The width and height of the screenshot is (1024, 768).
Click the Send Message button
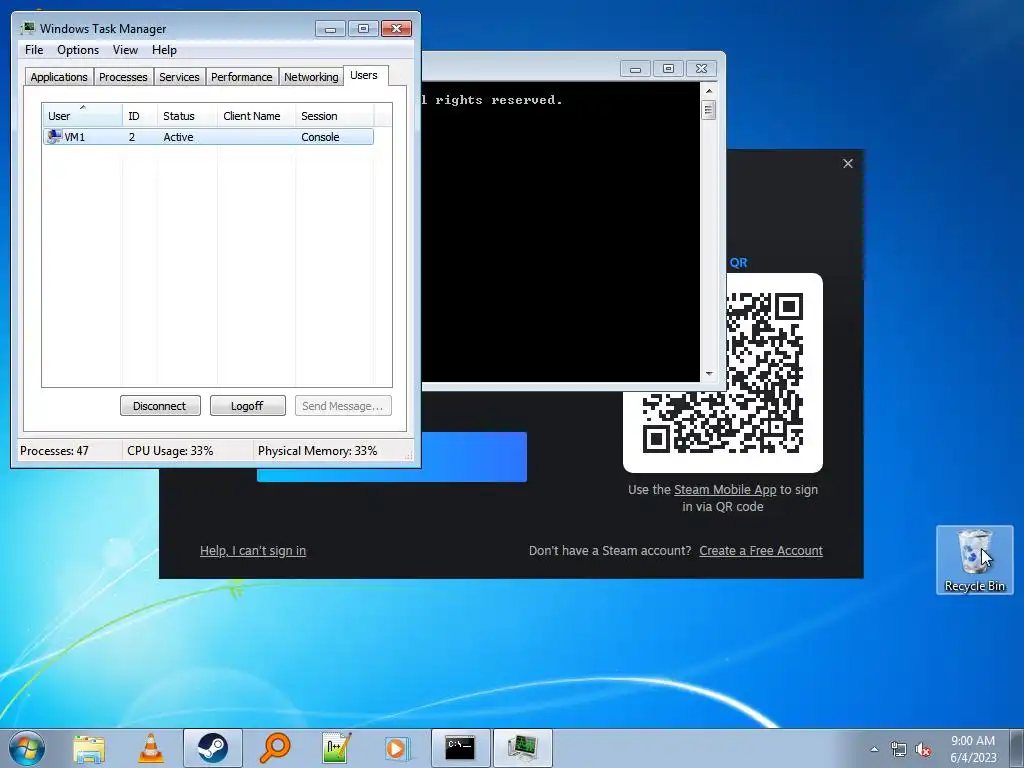pyautogui.click(x=343, y=406)
